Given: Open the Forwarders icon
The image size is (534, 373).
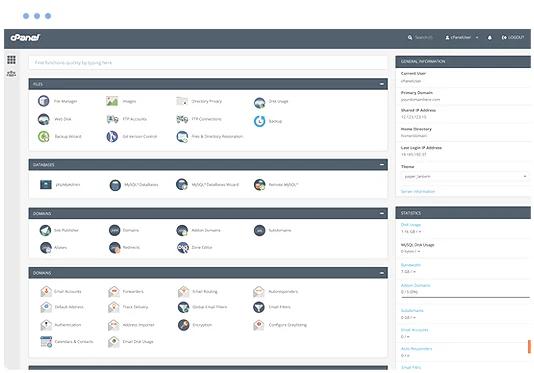Looking at the screenshot, I should tap(114, 291).
